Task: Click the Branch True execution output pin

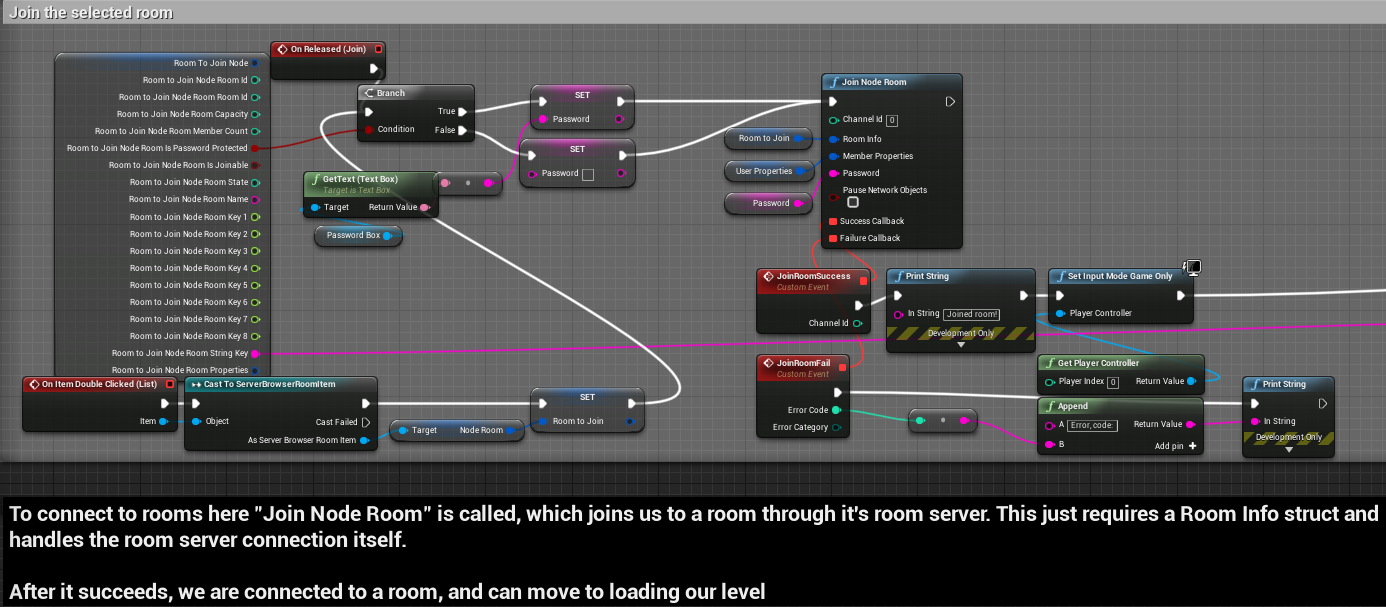Action: click(463, 112)
